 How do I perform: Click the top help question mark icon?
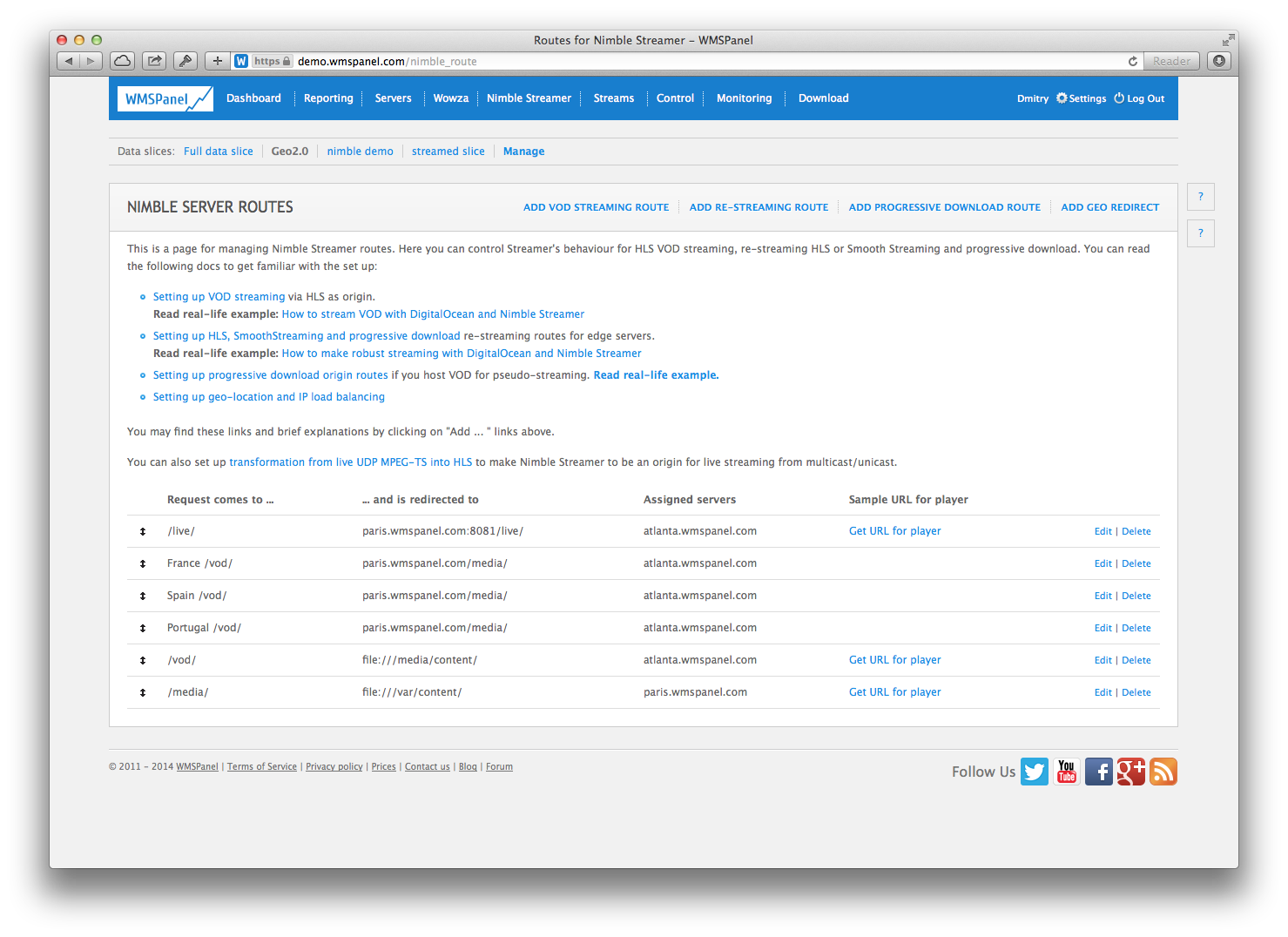(1201, 197)
